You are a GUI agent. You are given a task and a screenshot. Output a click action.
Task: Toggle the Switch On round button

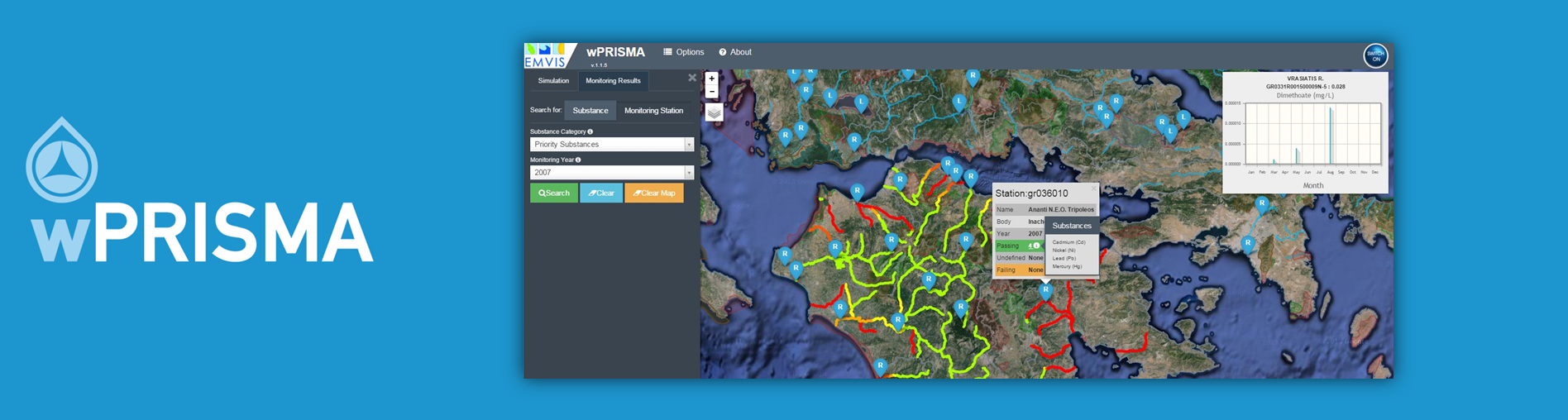[1375, 56]
